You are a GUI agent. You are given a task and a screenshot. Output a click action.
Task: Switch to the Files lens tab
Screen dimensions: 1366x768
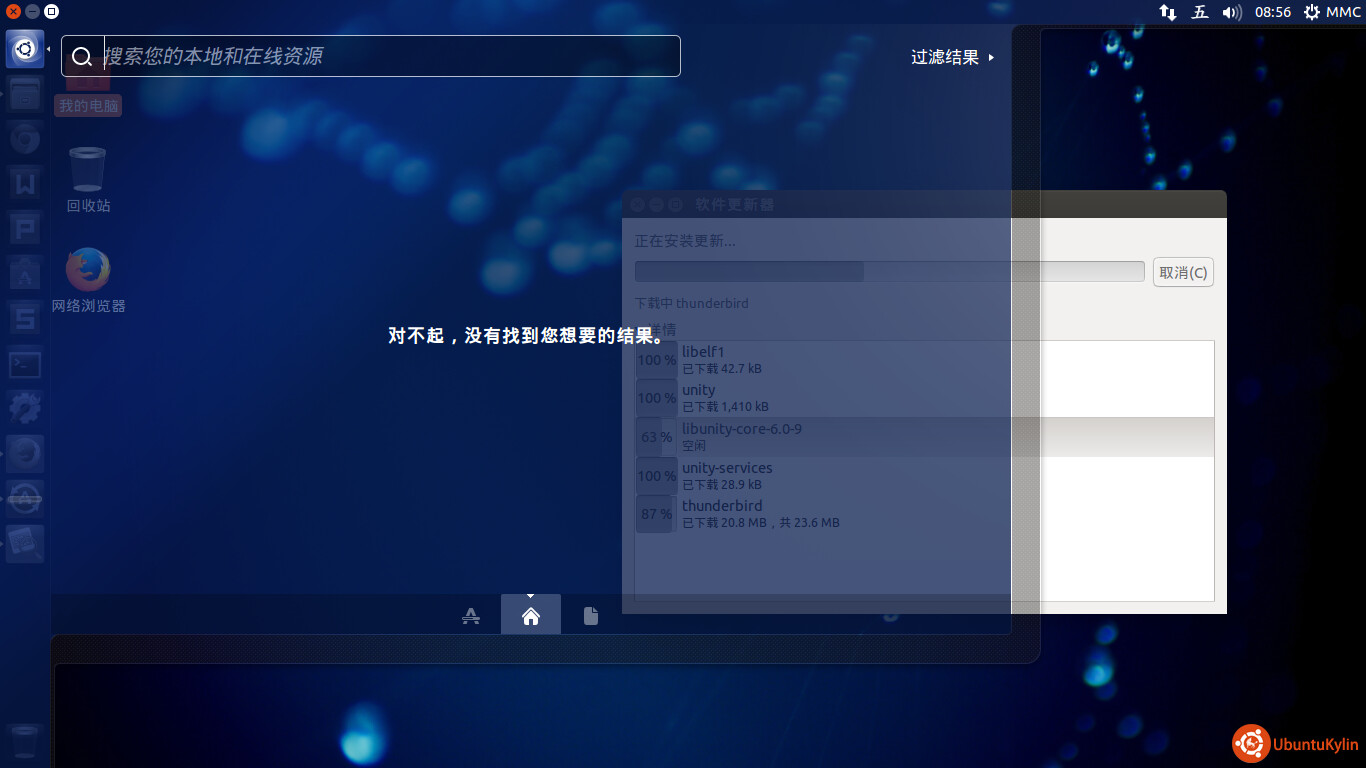click(x=591, y=616)
